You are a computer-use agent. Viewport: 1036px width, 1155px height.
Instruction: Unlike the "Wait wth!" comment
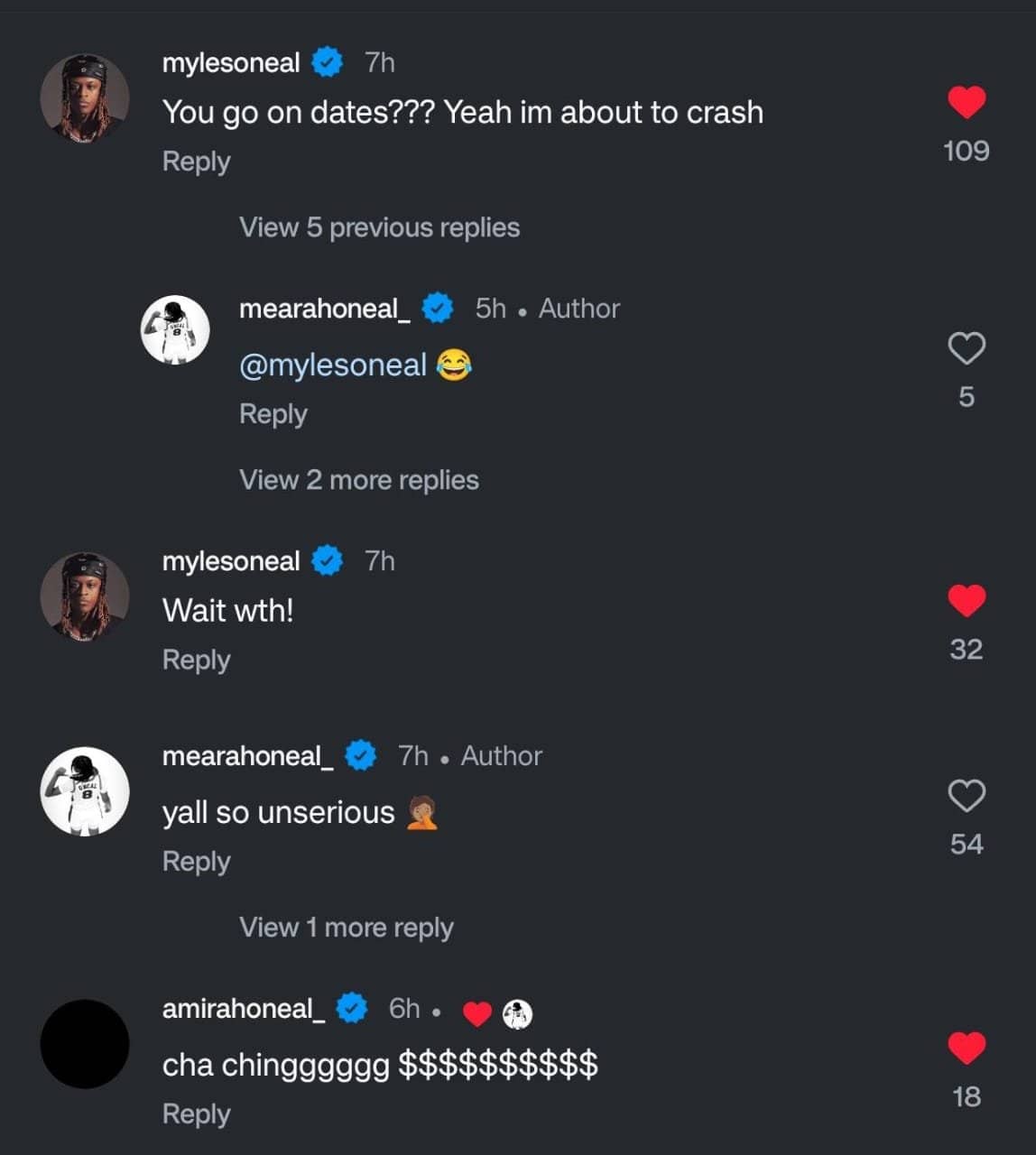(x=966, y=601)
